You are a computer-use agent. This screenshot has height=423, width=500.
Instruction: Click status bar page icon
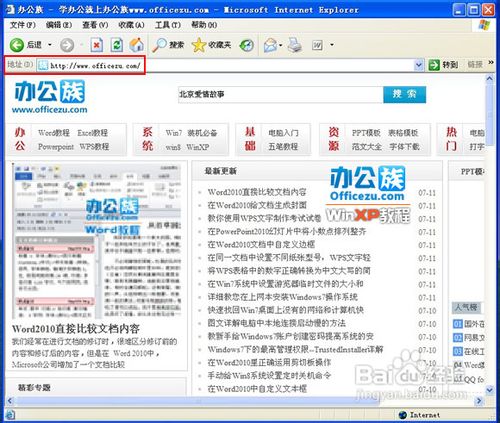pyautogui.click(x=10, y=415)
